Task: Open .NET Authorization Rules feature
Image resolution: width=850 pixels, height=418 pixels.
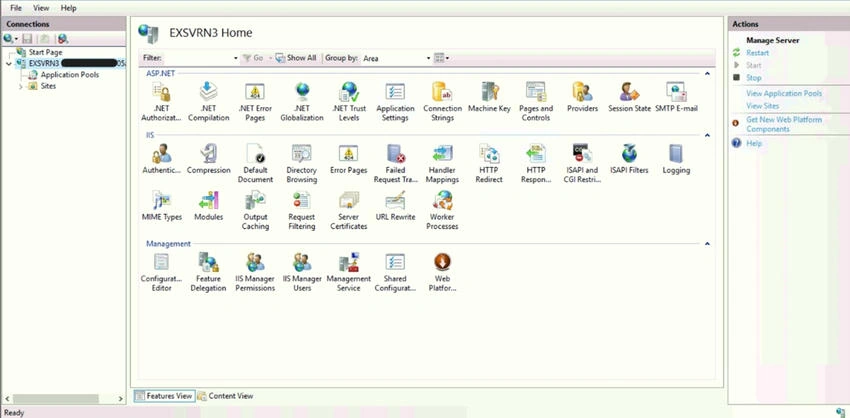Action: [162, 102]
